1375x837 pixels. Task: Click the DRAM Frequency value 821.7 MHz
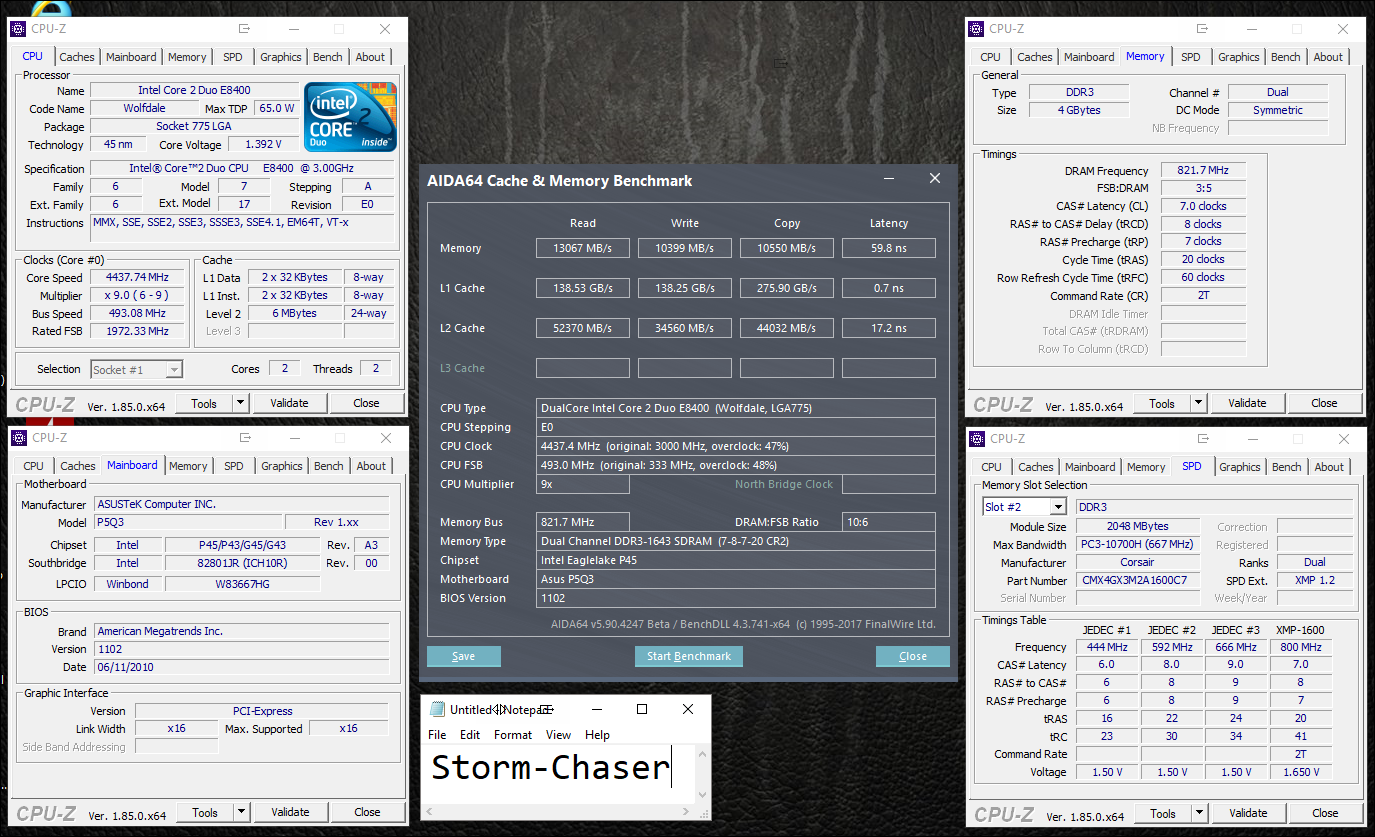coord(1202,171)
